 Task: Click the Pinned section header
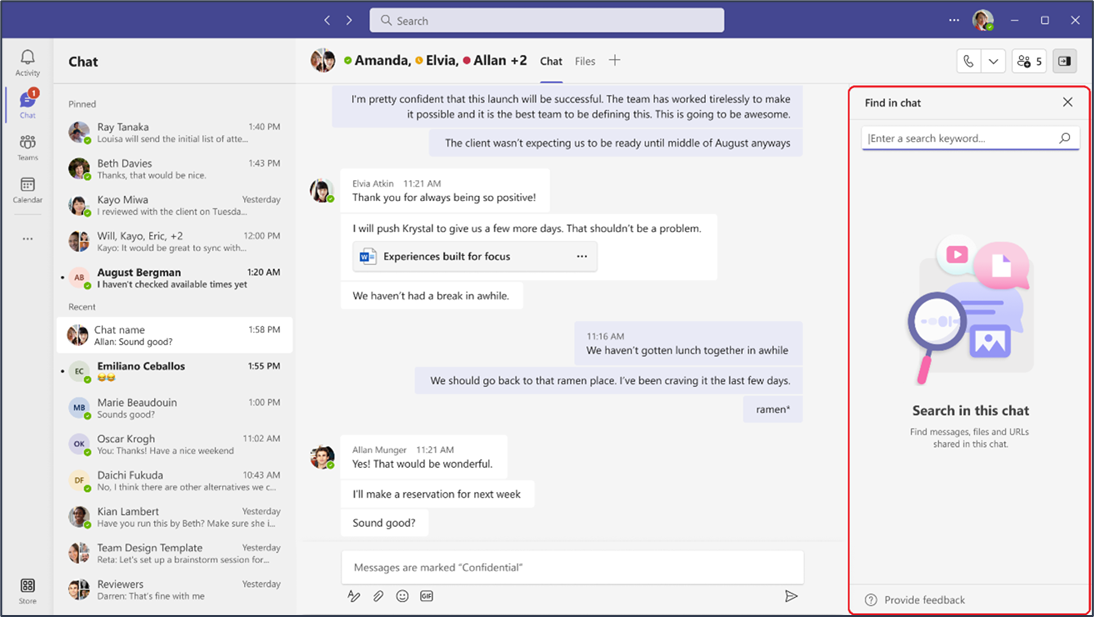click(82, 104)
